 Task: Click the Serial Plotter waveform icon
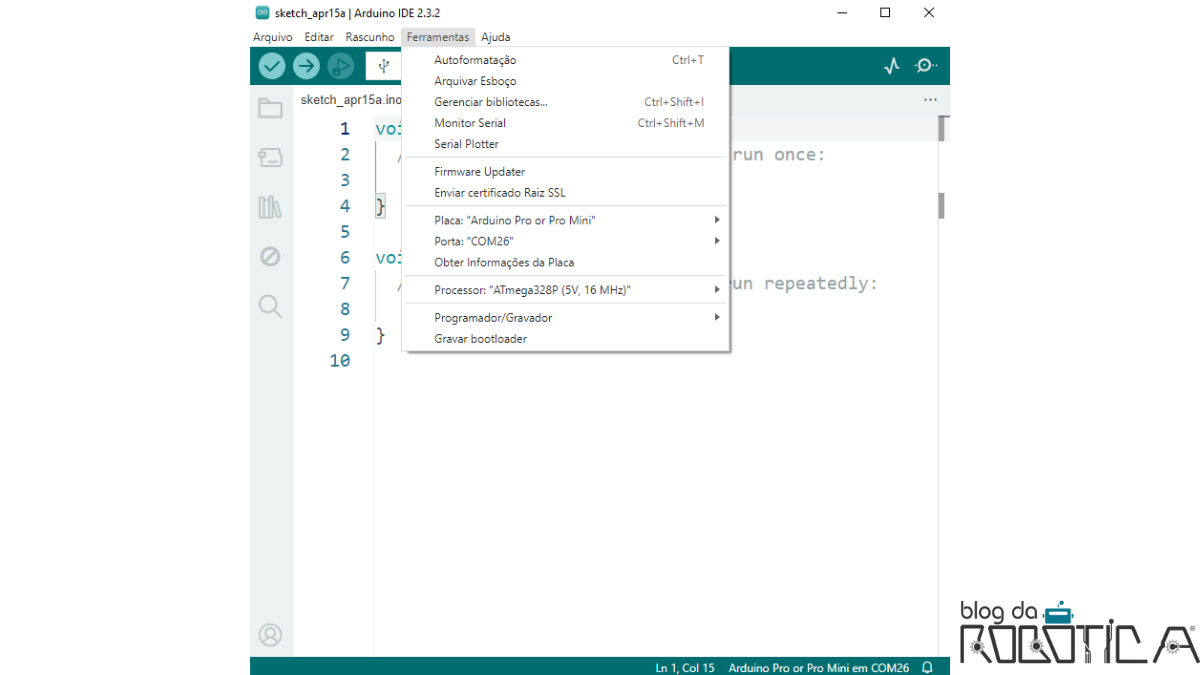click(891, 65)
